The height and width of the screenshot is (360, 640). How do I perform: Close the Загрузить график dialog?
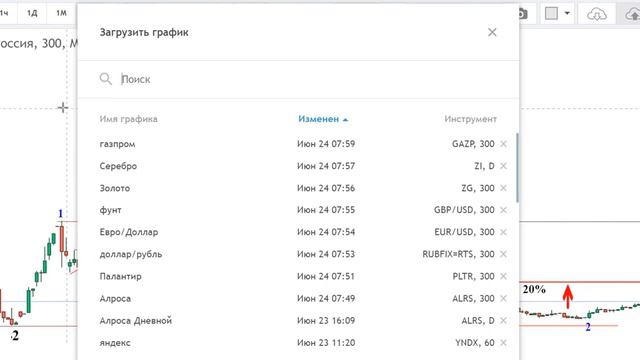tap(492, 32)
